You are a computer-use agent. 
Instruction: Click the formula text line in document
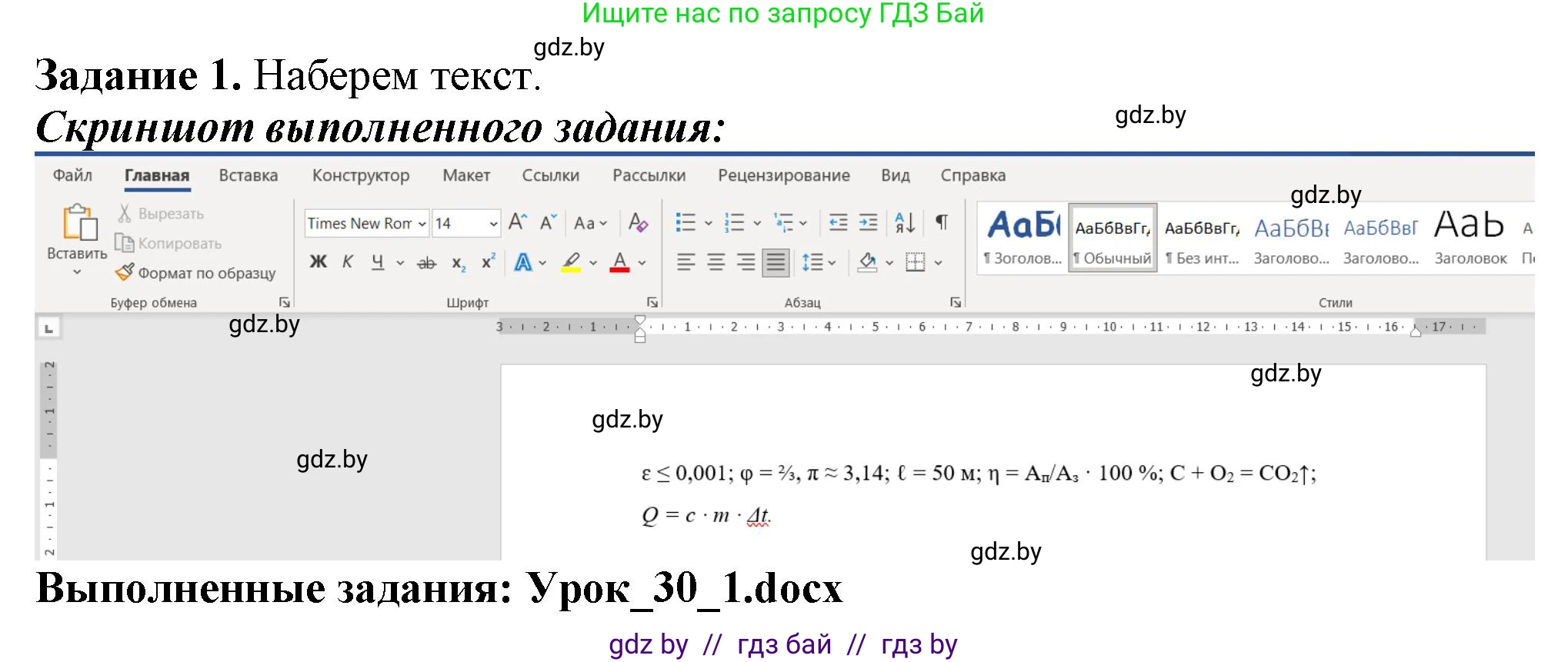click(977, 473)
